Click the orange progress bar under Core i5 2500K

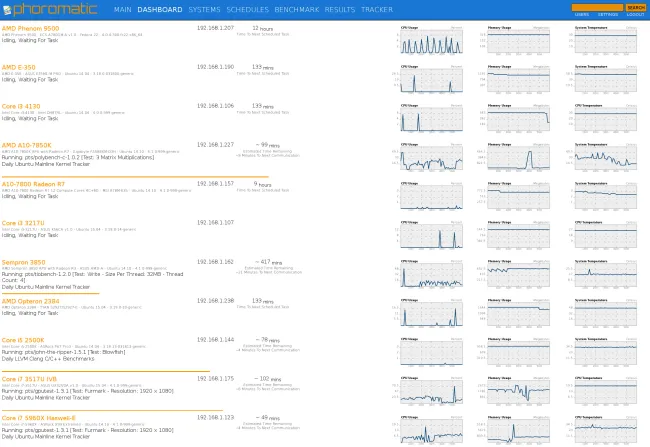[106, 372]
